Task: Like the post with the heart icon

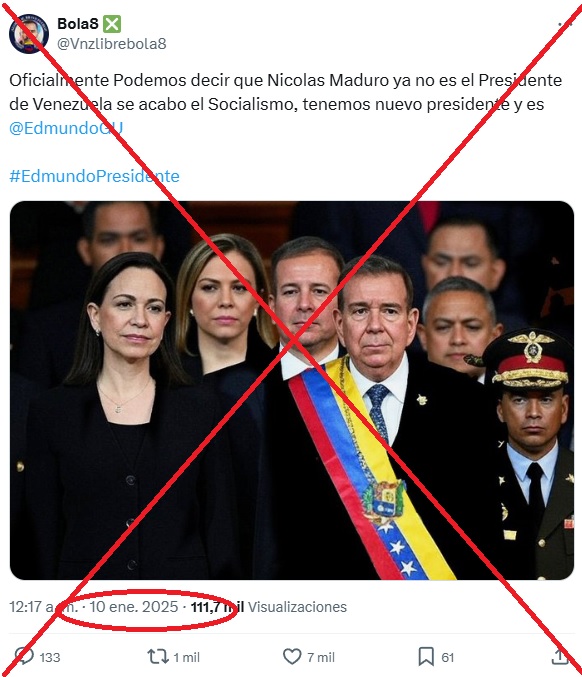Action: 292,657
